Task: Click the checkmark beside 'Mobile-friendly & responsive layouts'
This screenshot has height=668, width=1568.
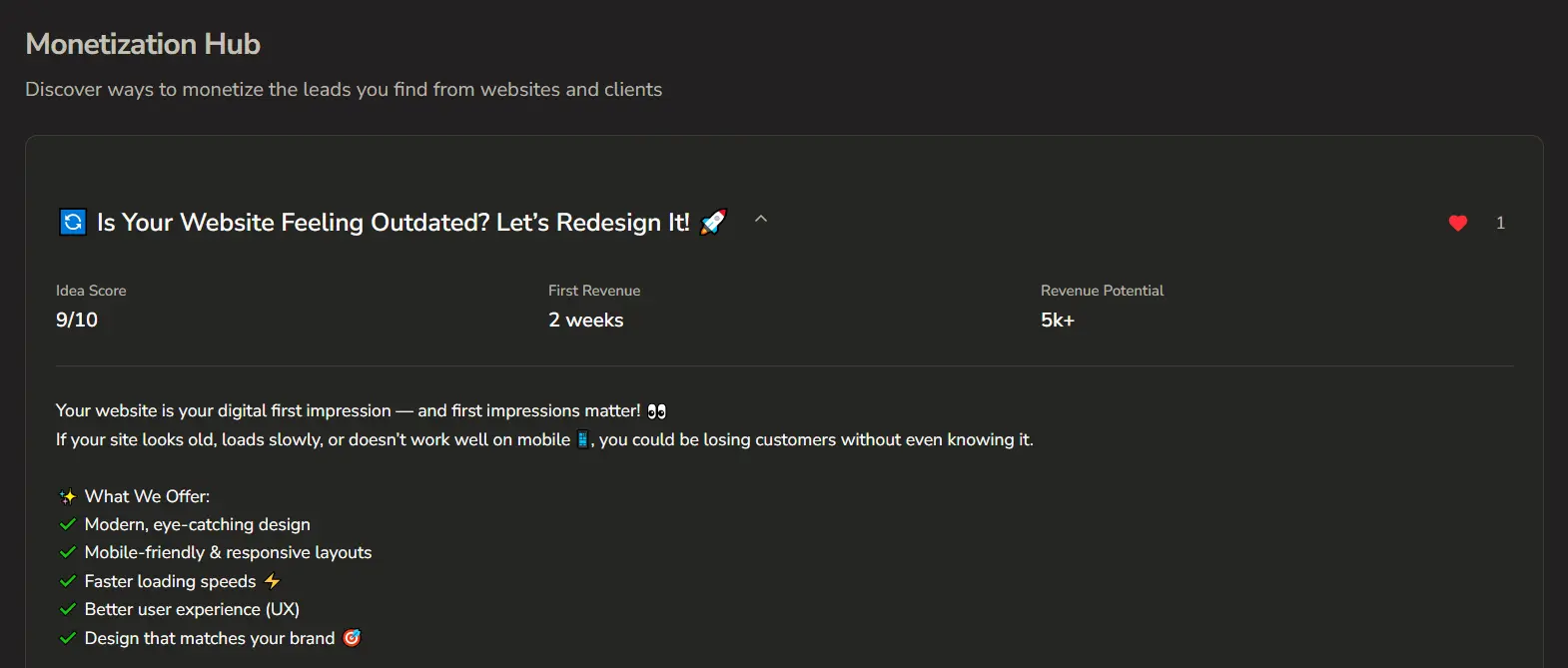Action: (68, 552)
